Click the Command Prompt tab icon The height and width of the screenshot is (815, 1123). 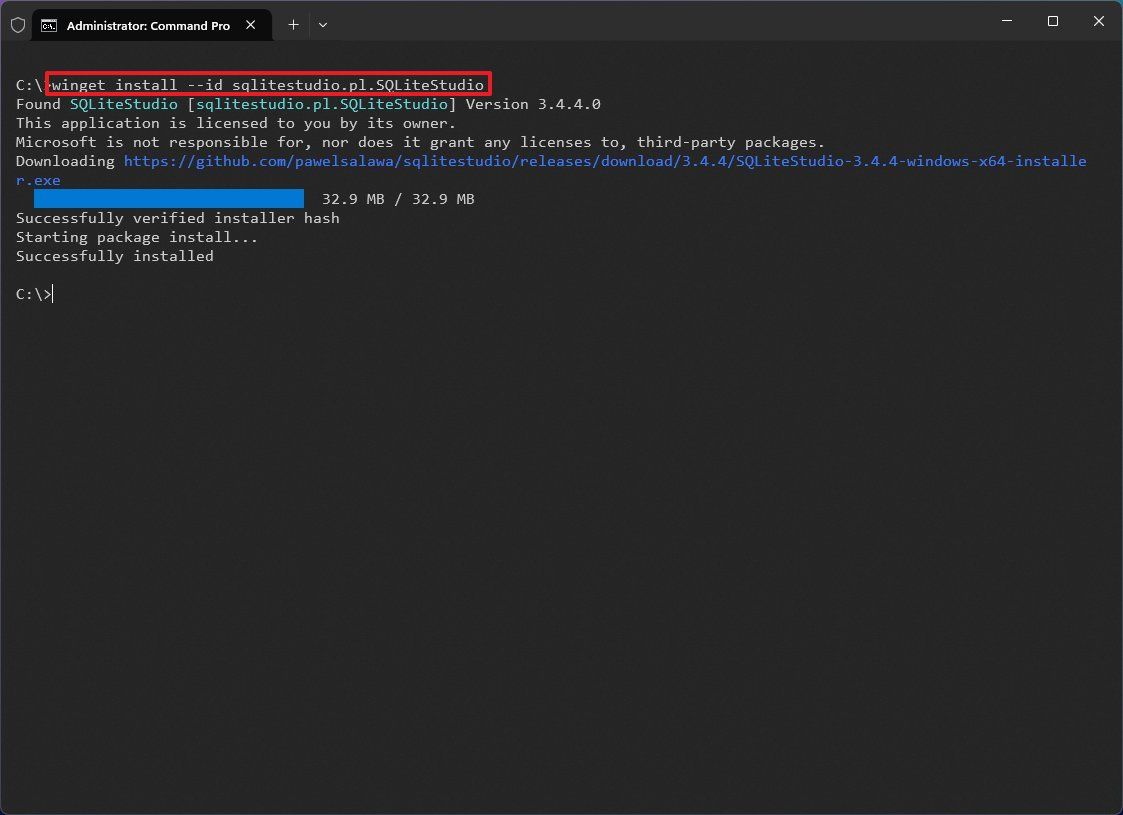49,26
